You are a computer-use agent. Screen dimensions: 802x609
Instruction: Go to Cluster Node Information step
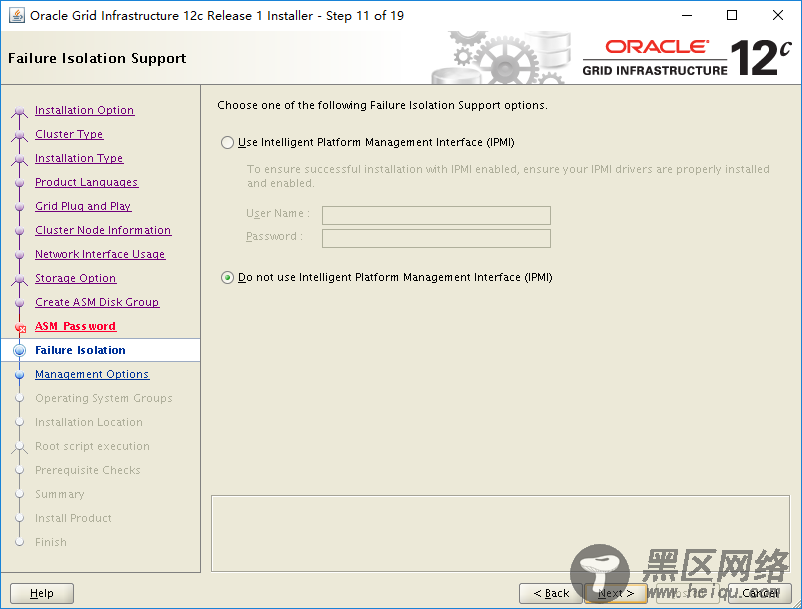point(103,230)
